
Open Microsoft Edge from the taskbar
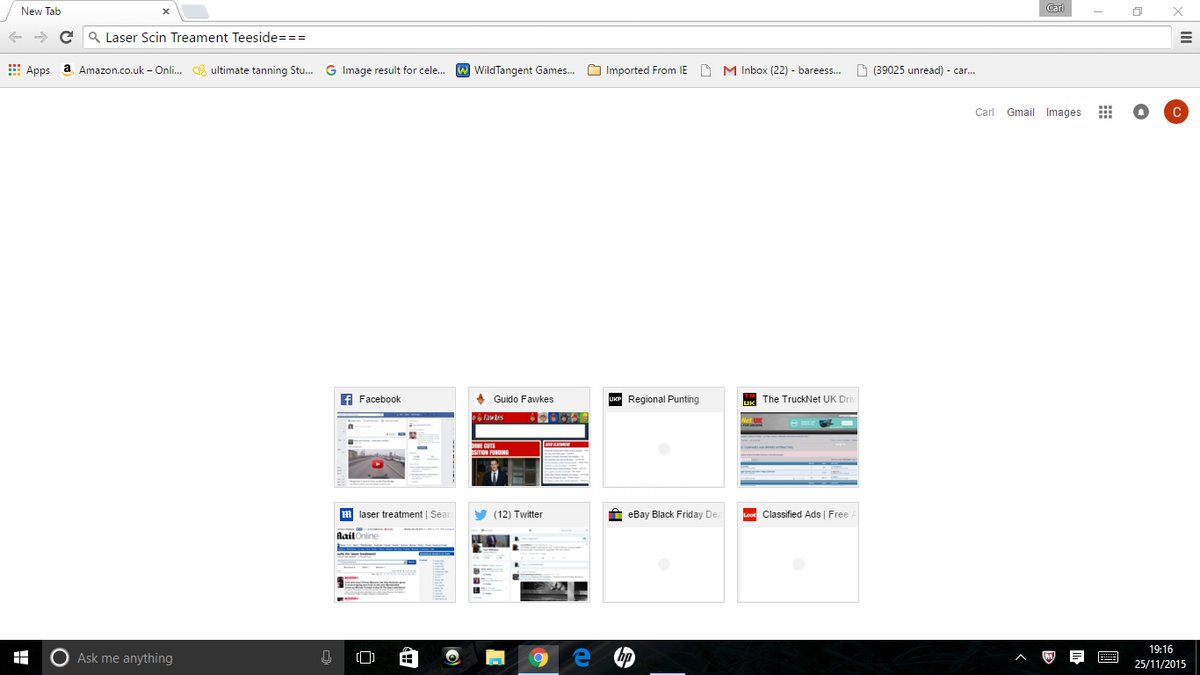click(582, 657)
